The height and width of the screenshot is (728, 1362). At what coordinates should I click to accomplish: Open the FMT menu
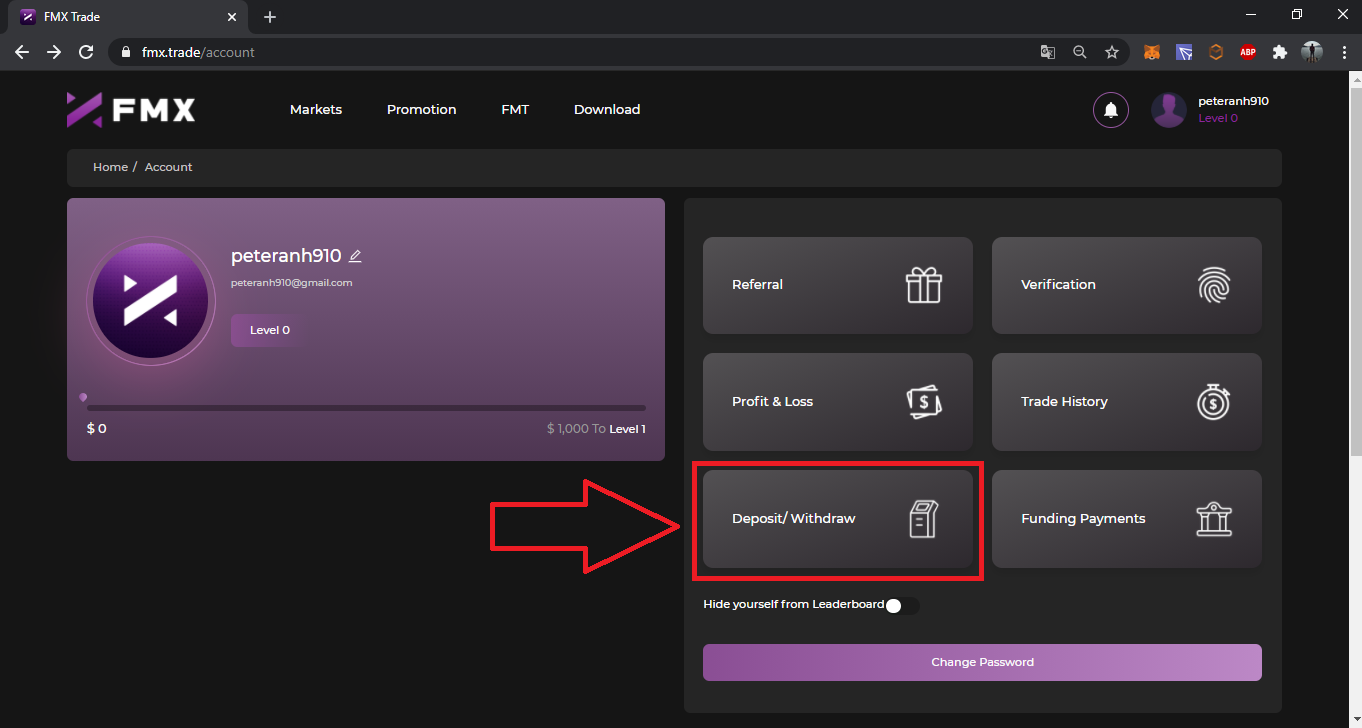[x=515, y=110]
